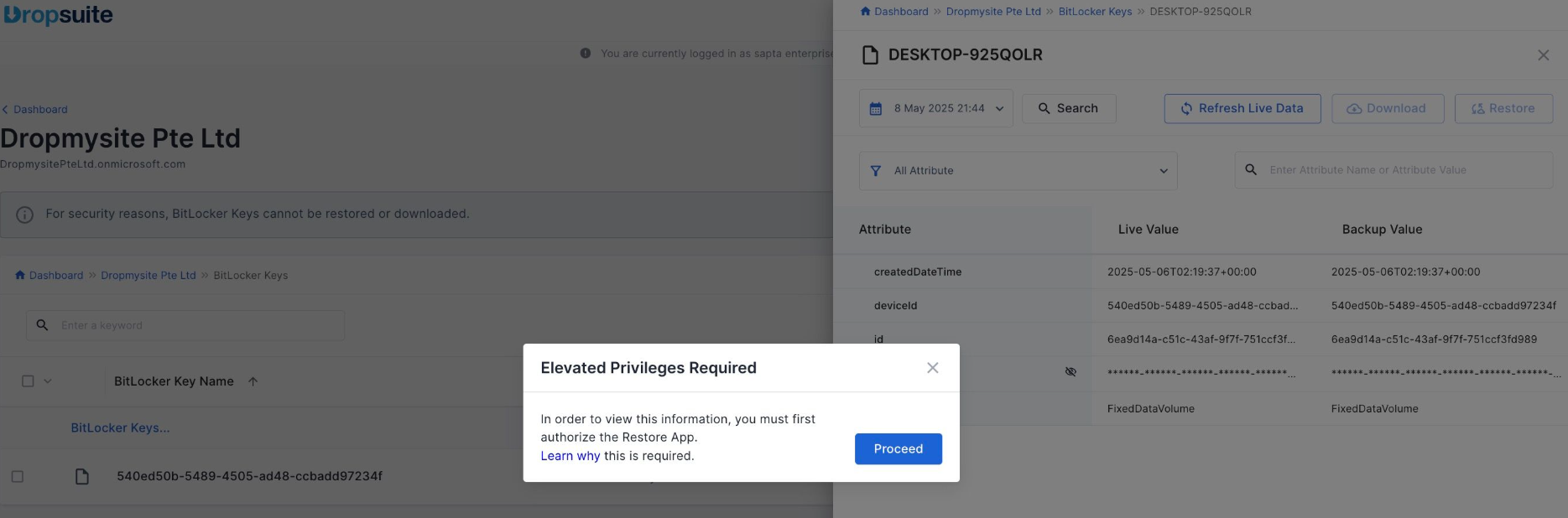1568x518 pixels.
Task: Open BitLocker Keys in panel breadcrumb
Action: tap(1095, 12)
